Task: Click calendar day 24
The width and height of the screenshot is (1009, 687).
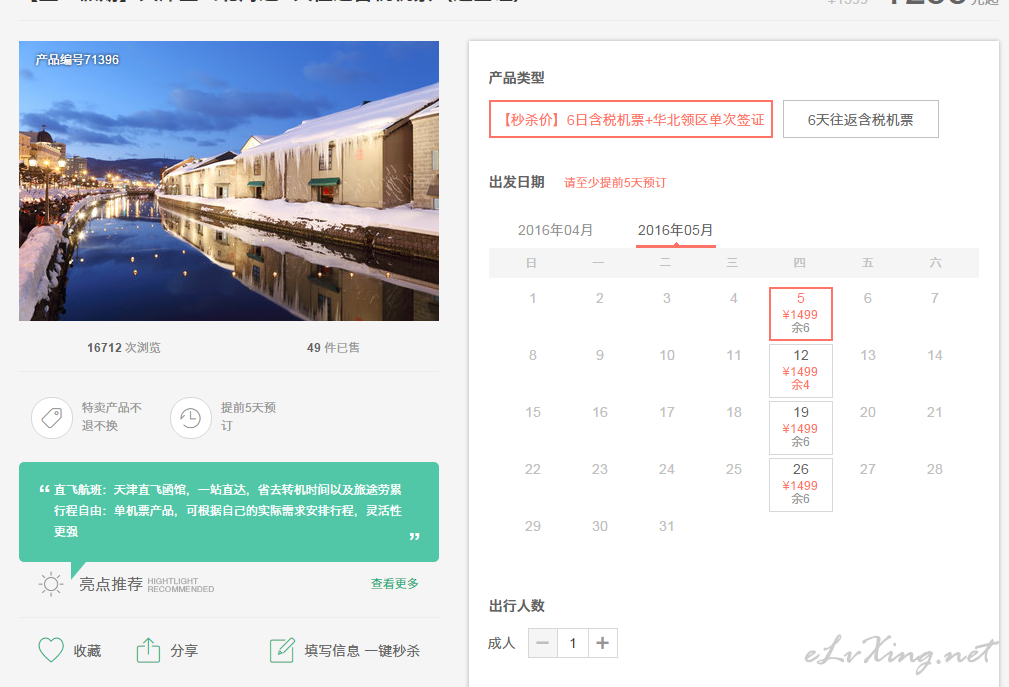Action: click(x=667, y=470)
